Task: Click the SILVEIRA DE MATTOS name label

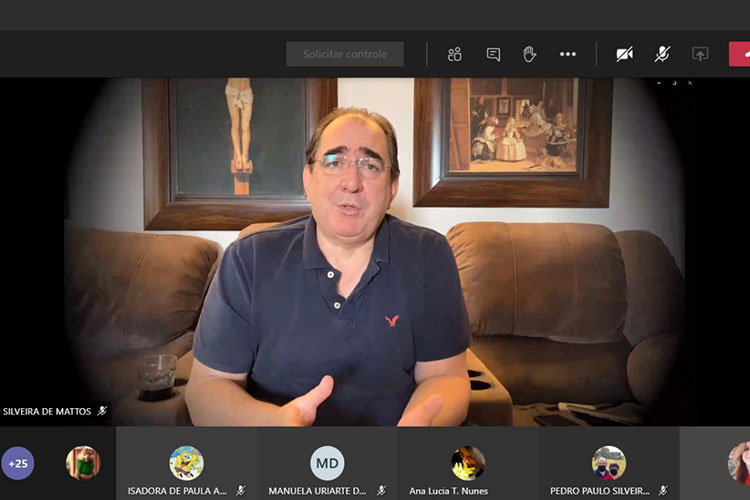Action: [x=46, y=411]
